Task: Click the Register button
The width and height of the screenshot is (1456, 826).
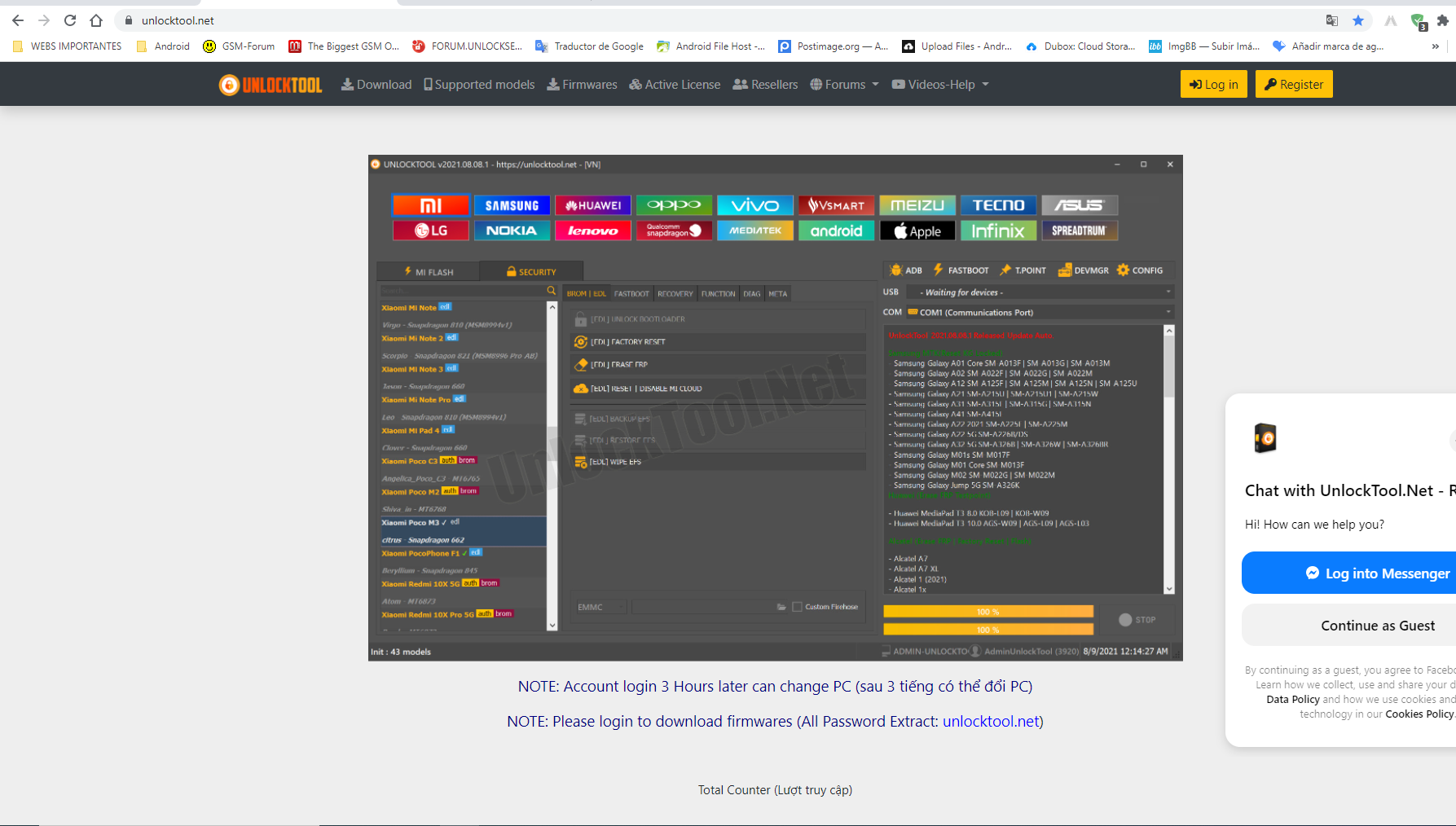Action: click(x=1294, y=85)
